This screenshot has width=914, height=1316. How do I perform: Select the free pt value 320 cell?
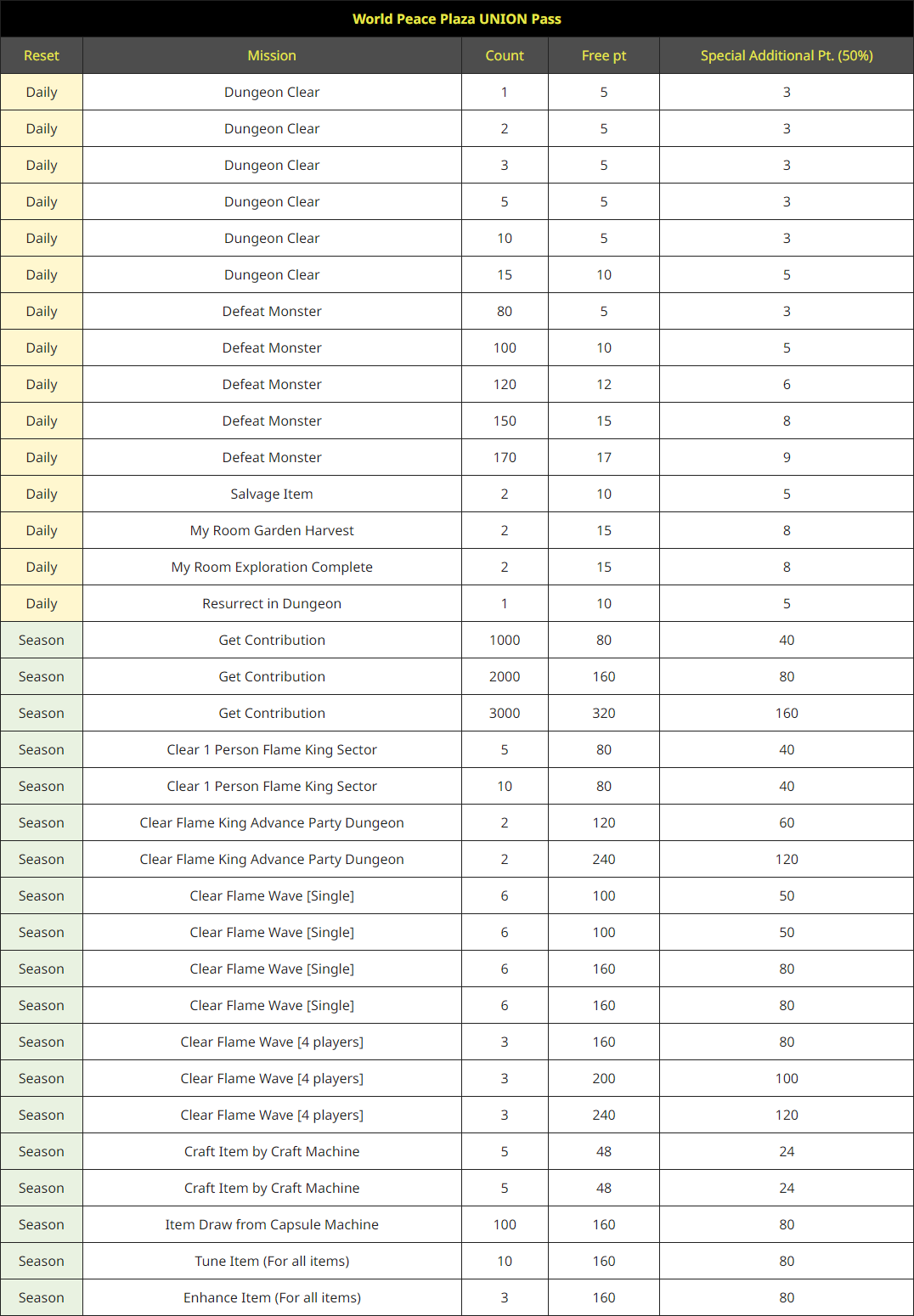pos(604,713)
